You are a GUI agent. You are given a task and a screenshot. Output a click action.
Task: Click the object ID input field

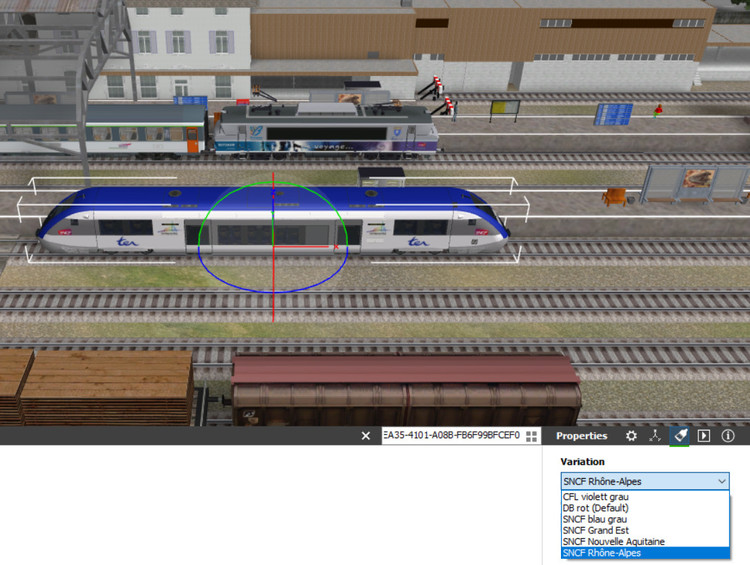tap(452, 435)
